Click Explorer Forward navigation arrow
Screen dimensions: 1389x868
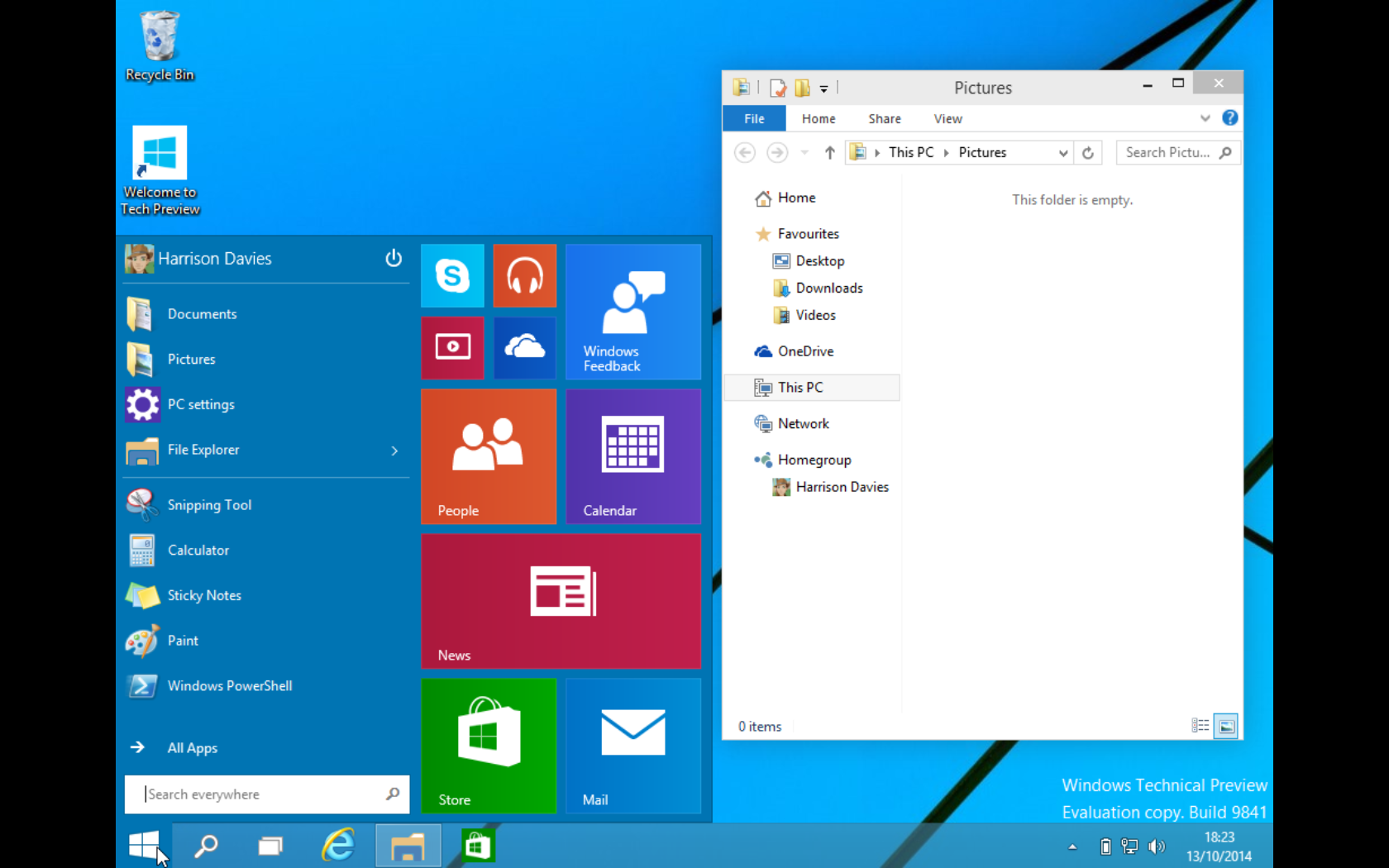(776, 152)
